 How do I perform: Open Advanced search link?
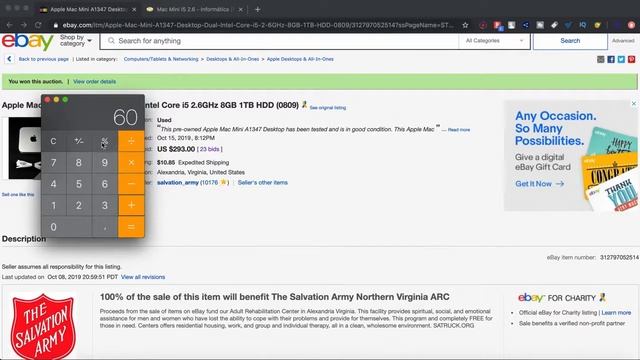pos(623,41)
